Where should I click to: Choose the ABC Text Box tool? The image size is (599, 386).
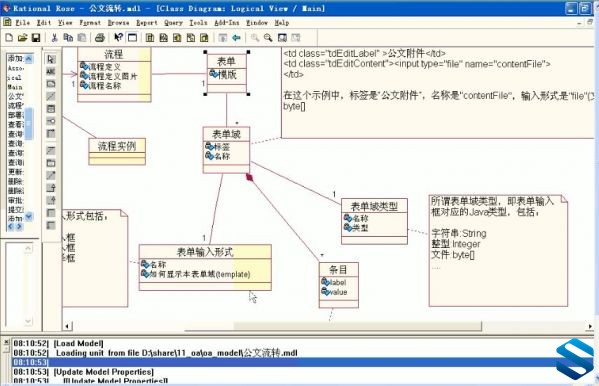pyautogui.click(x=51, y=71)
